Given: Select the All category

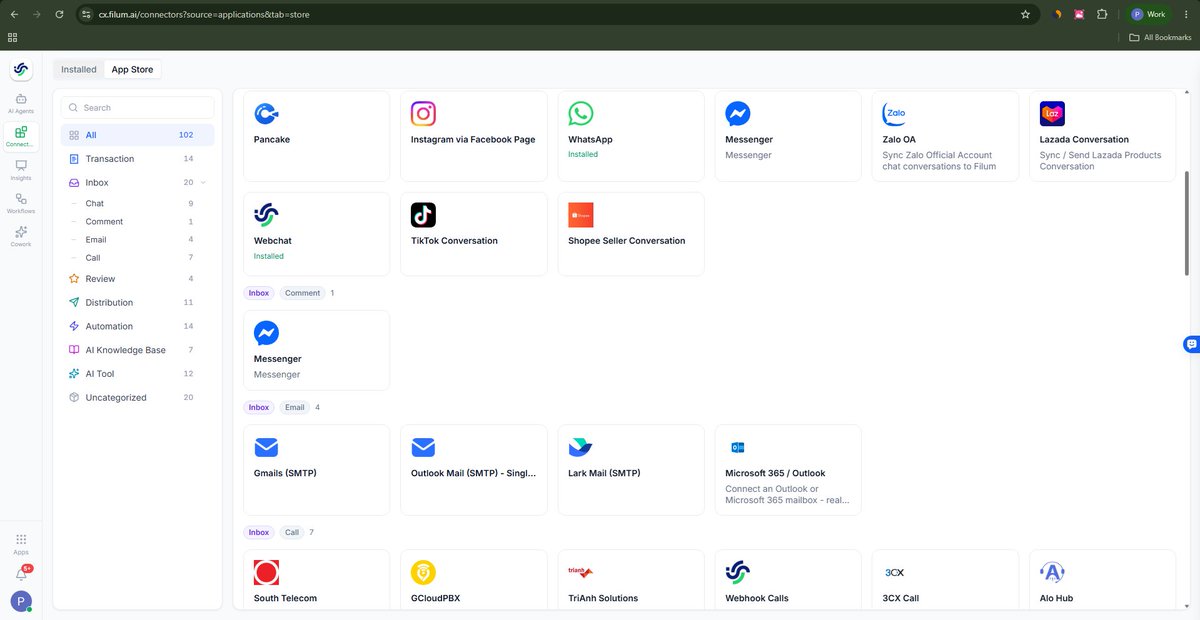Looking at the screenshot, I should pos(137,135).
